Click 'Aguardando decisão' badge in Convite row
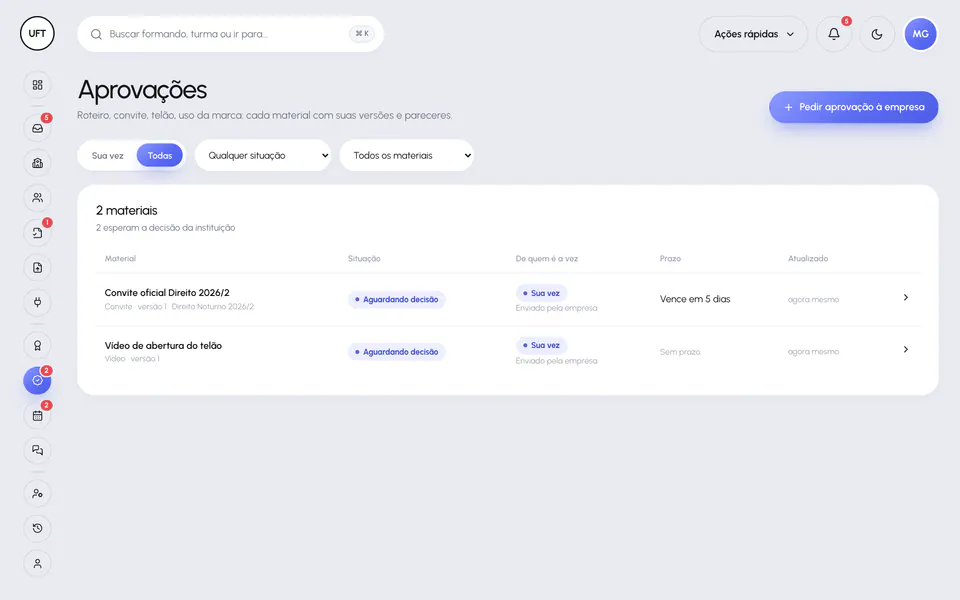960x600 pixels. pos(397,299)
